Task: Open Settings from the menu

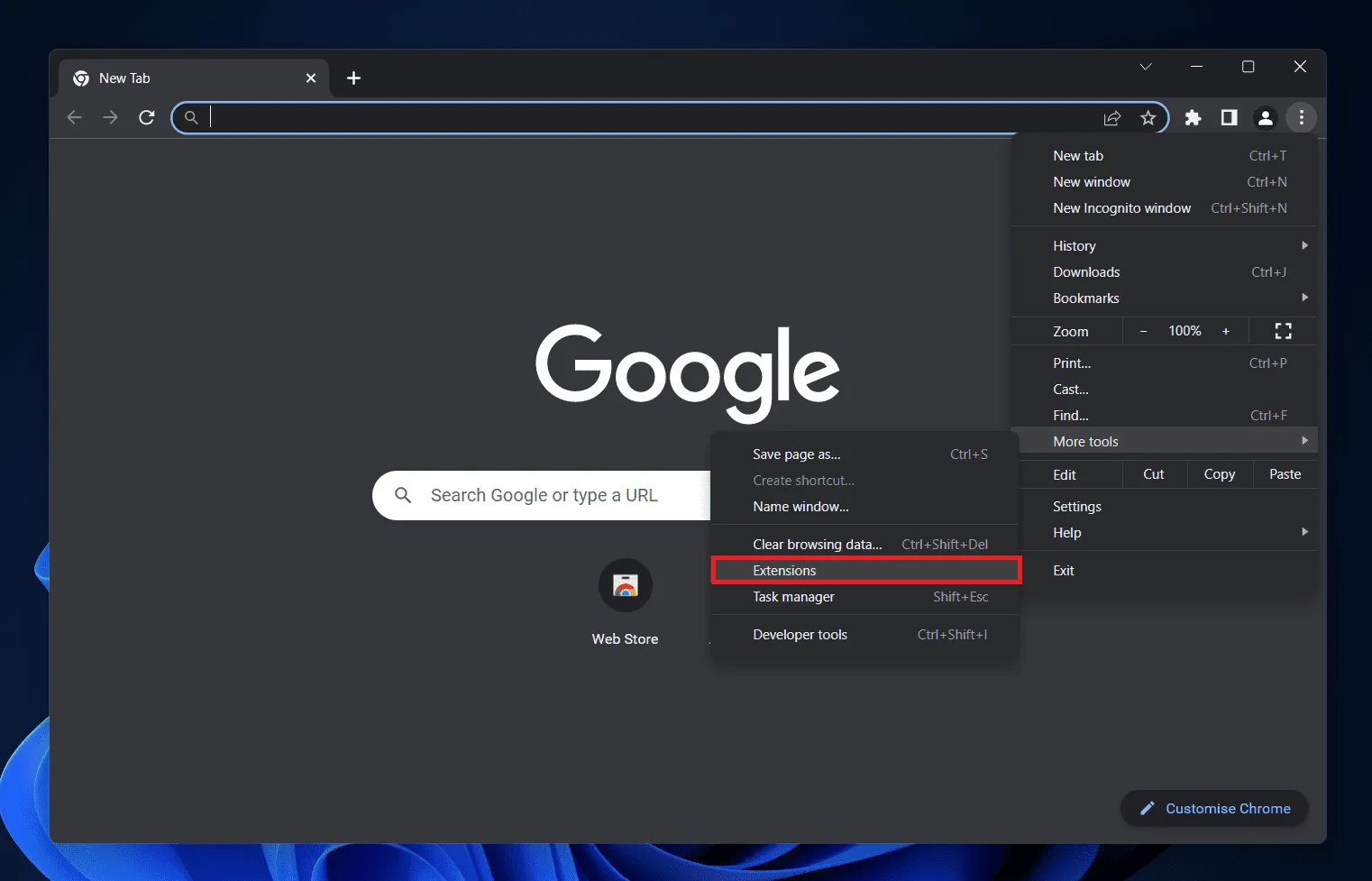Action: coord(1164,507)
